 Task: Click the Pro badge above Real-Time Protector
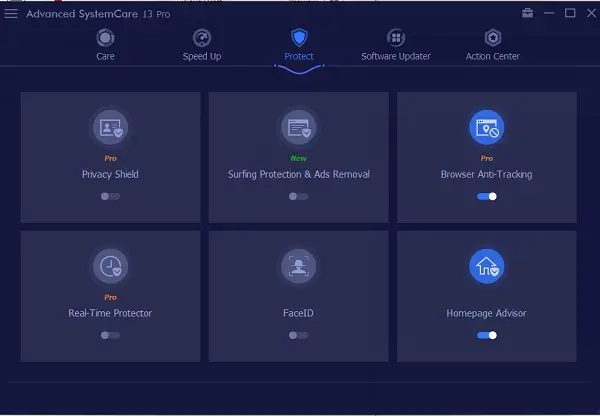(x=110, y=297)
